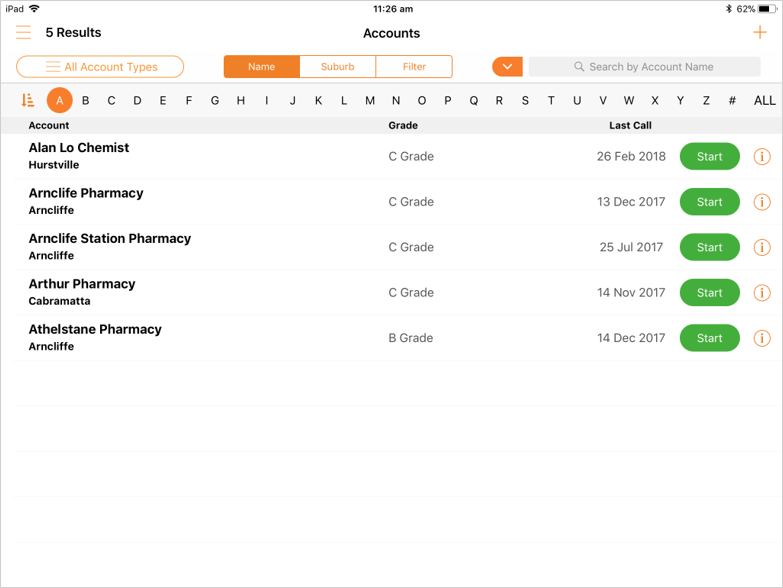Select letter G in index

click(215, 101)
